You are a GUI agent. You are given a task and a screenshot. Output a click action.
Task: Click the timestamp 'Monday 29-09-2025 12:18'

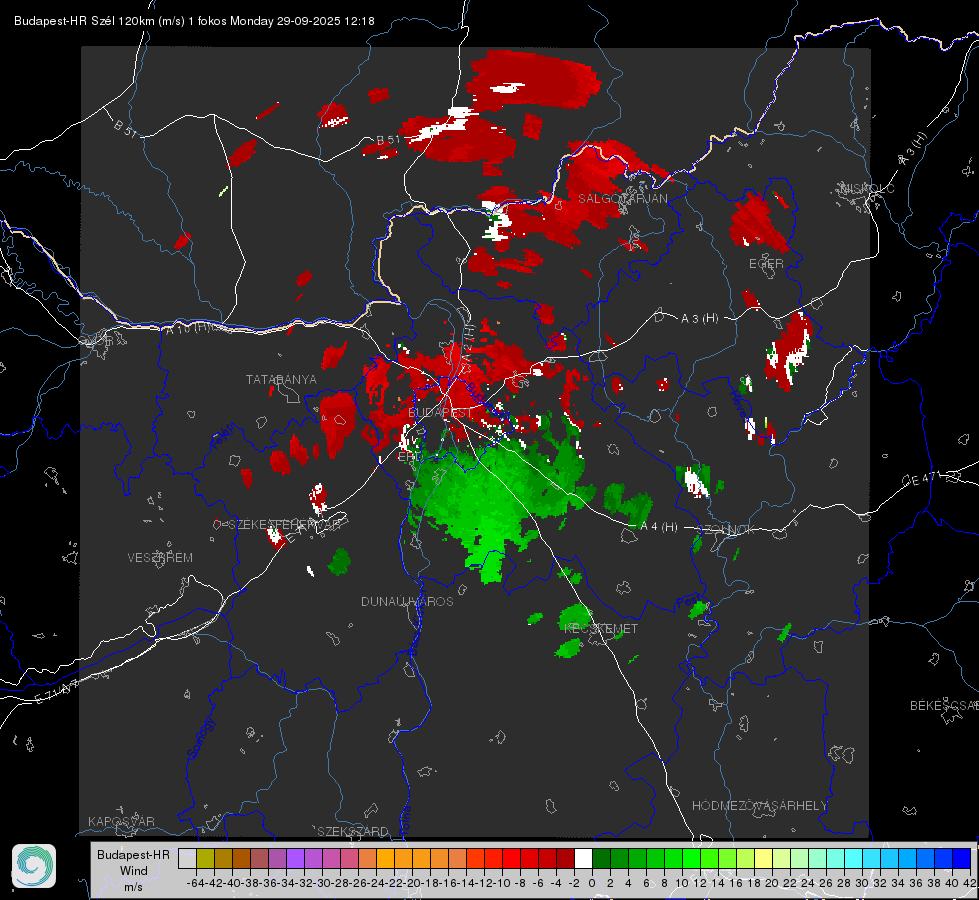tap(302, 21)
